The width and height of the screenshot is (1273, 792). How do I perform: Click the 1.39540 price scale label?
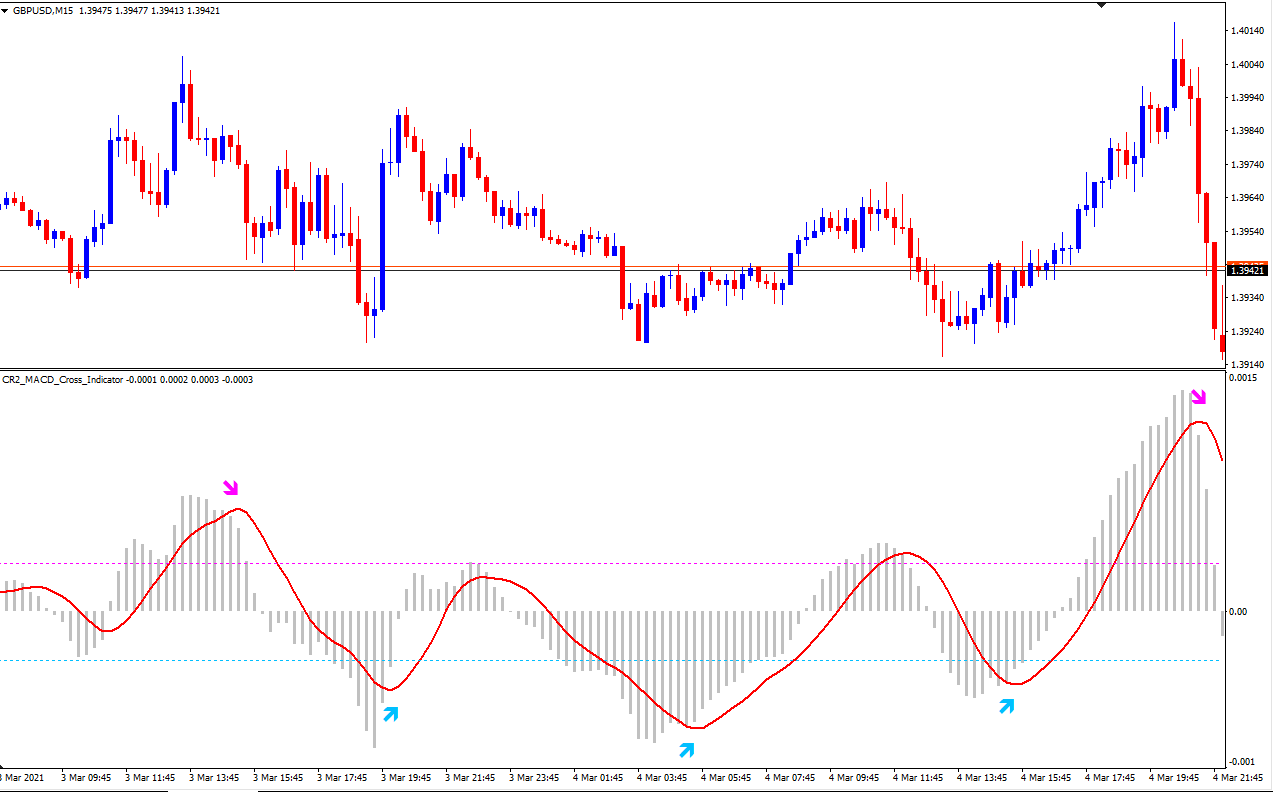pyautogui.click(x=1250, y=232)
